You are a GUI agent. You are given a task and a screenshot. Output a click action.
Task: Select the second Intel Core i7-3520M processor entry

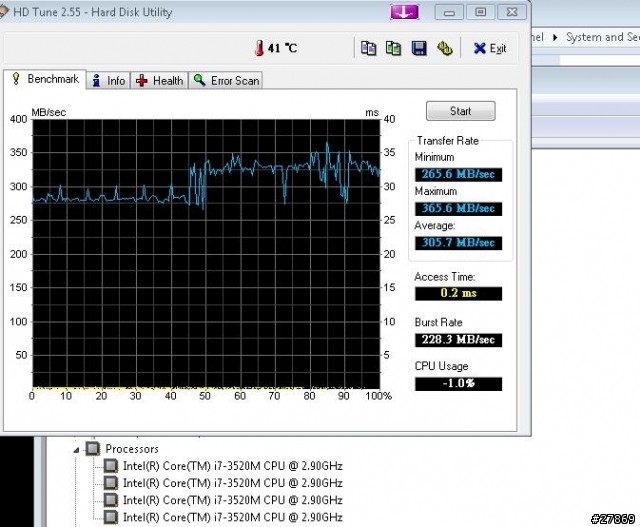tap(233, 483)
